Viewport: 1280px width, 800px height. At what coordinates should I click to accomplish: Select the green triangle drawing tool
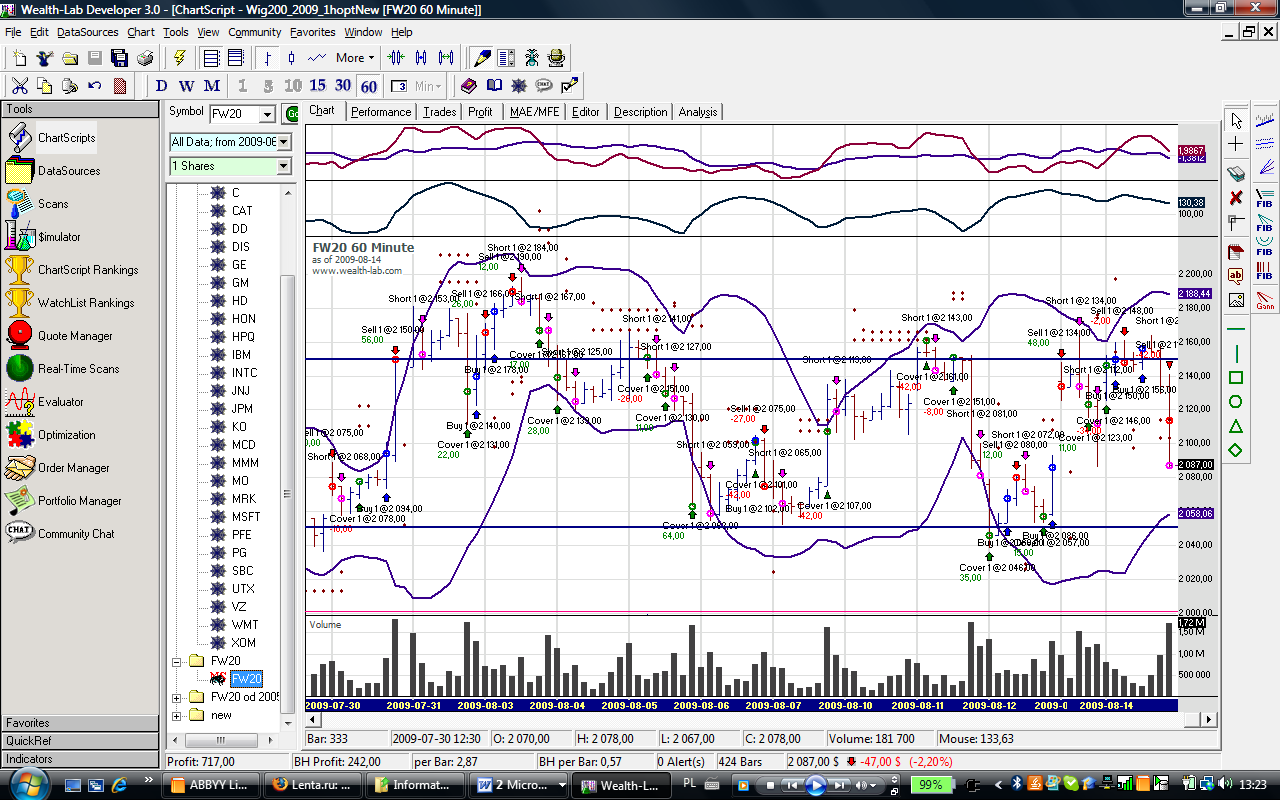click(x=1236, y=427)
